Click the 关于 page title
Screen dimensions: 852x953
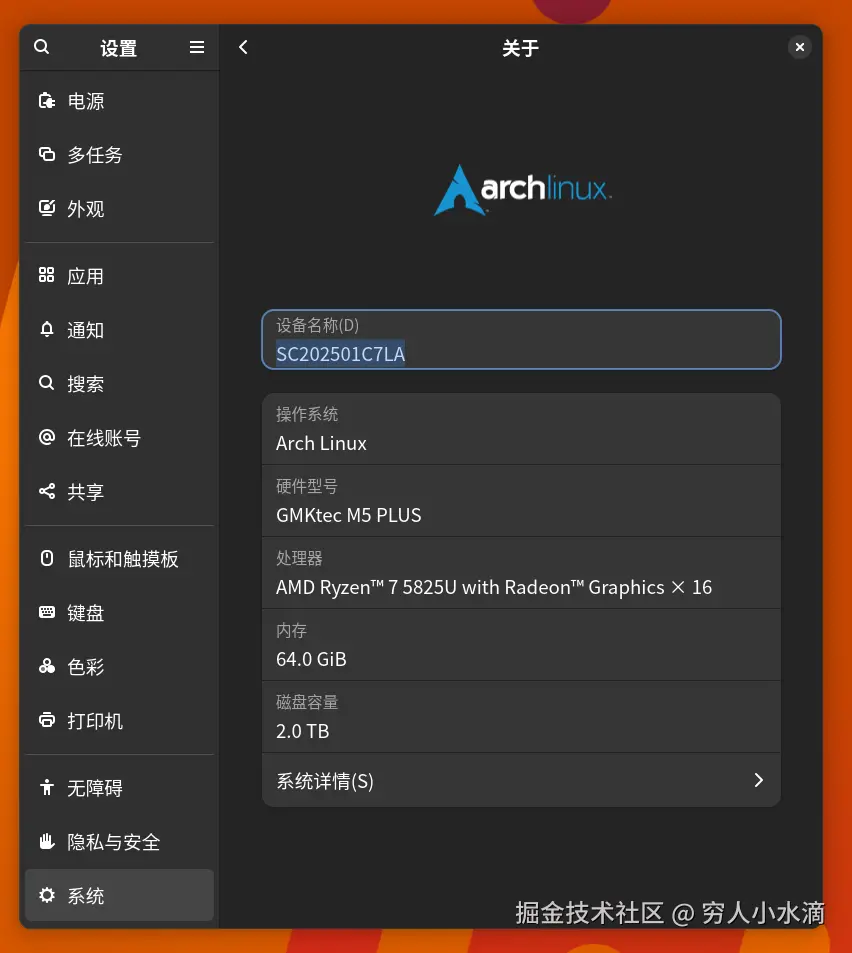pos(520,48)
